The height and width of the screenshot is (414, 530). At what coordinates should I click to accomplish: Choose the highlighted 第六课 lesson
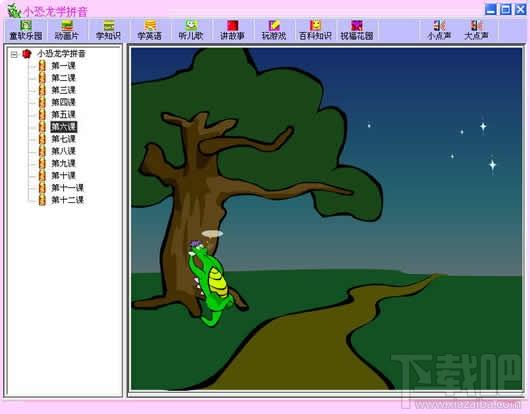[x=64, y=127]
